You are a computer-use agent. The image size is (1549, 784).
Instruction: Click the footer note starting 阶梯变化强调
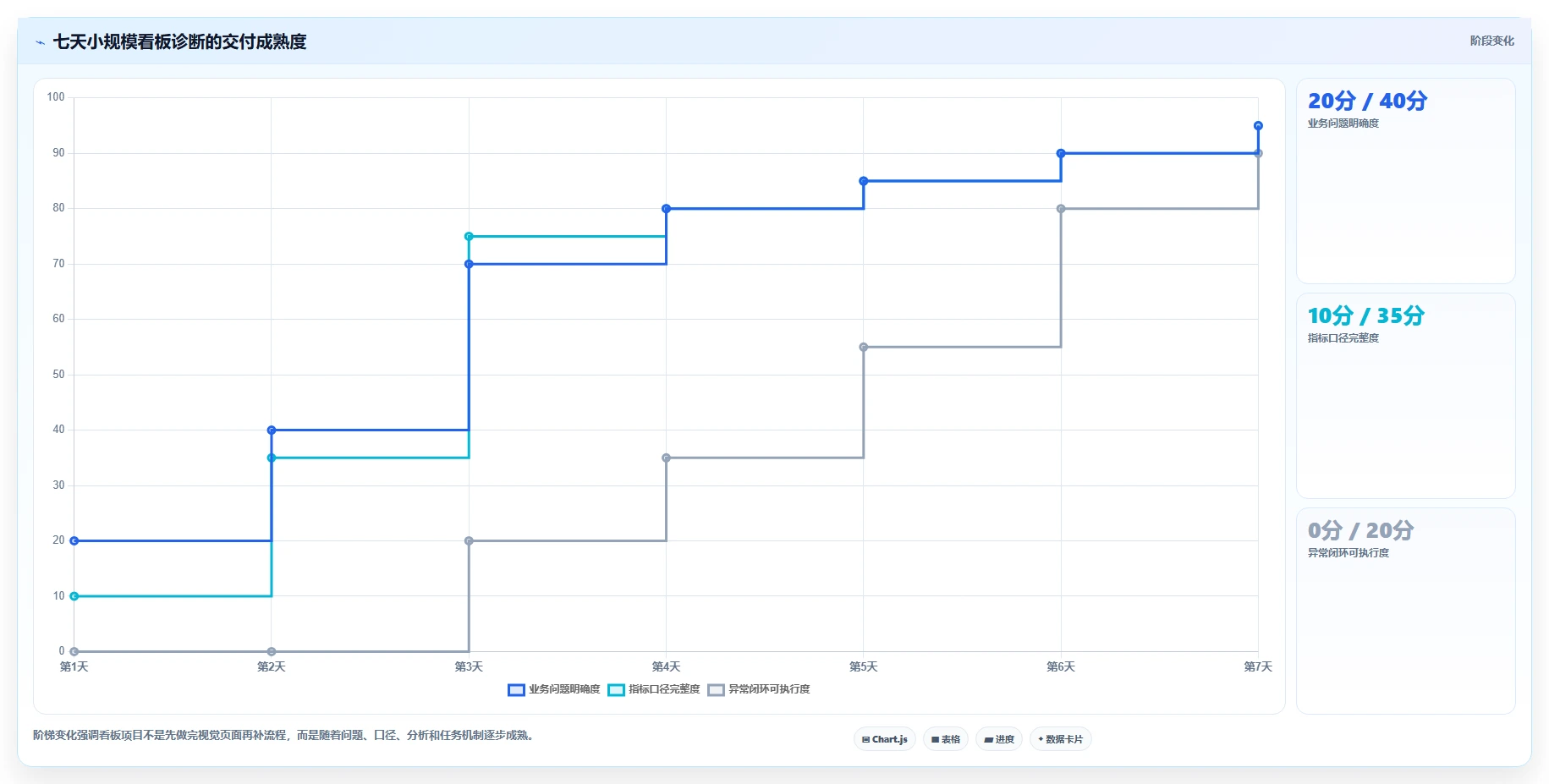(284, 735)
